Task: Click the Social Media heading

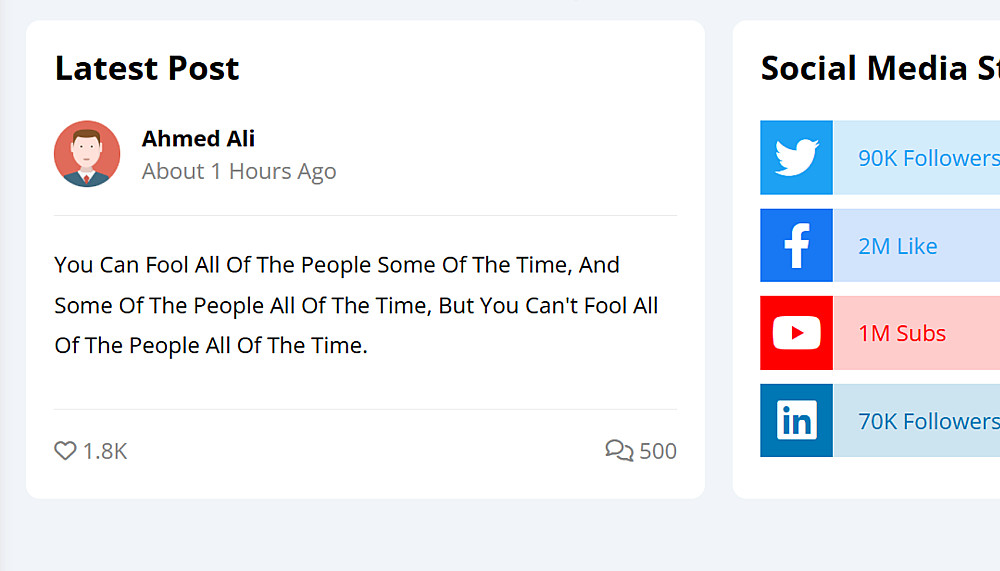Action: [x=878, y=68]
